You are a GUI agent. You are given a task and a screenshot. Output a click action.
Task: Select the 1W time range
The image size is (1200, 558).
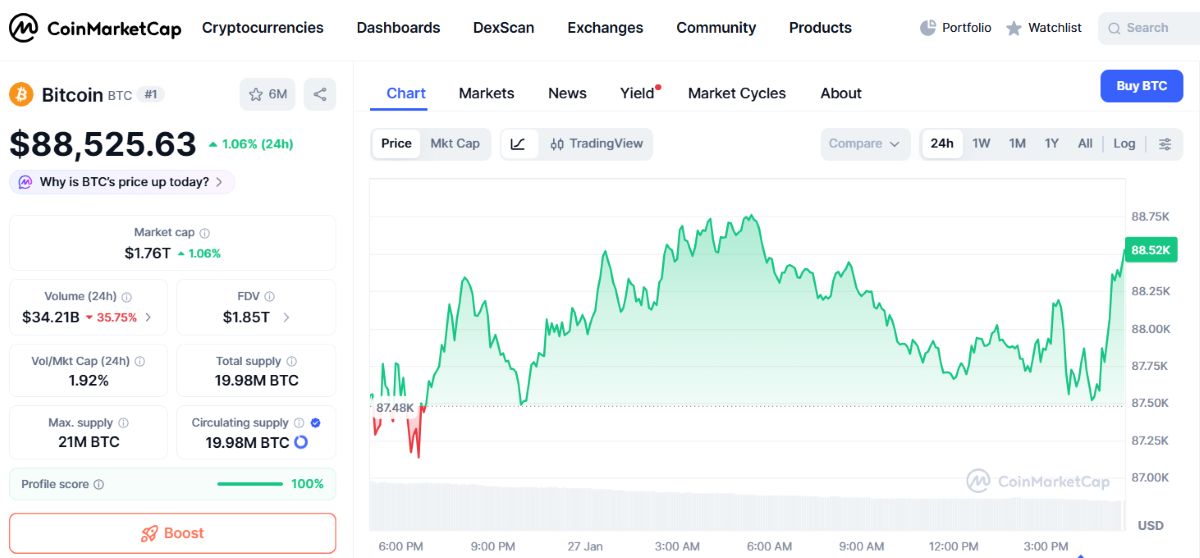pos(981,144)
